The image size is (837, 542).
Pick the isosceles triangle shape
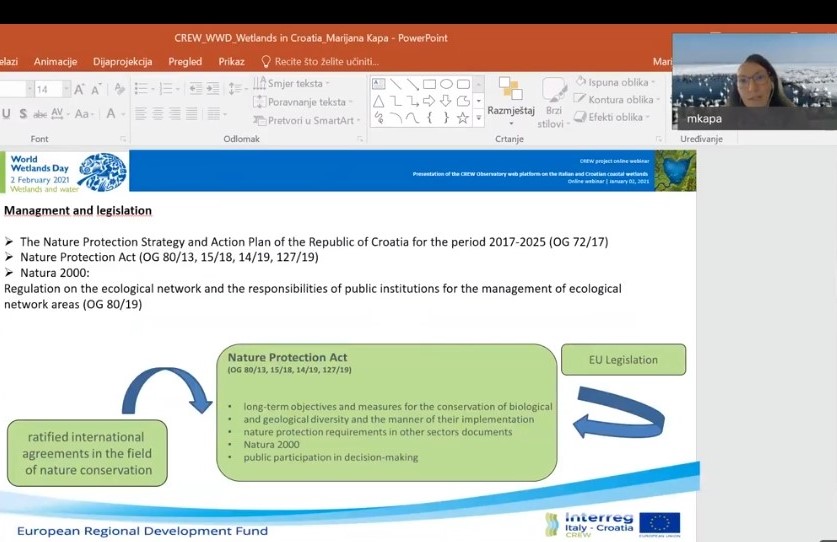tap(379, 101)
